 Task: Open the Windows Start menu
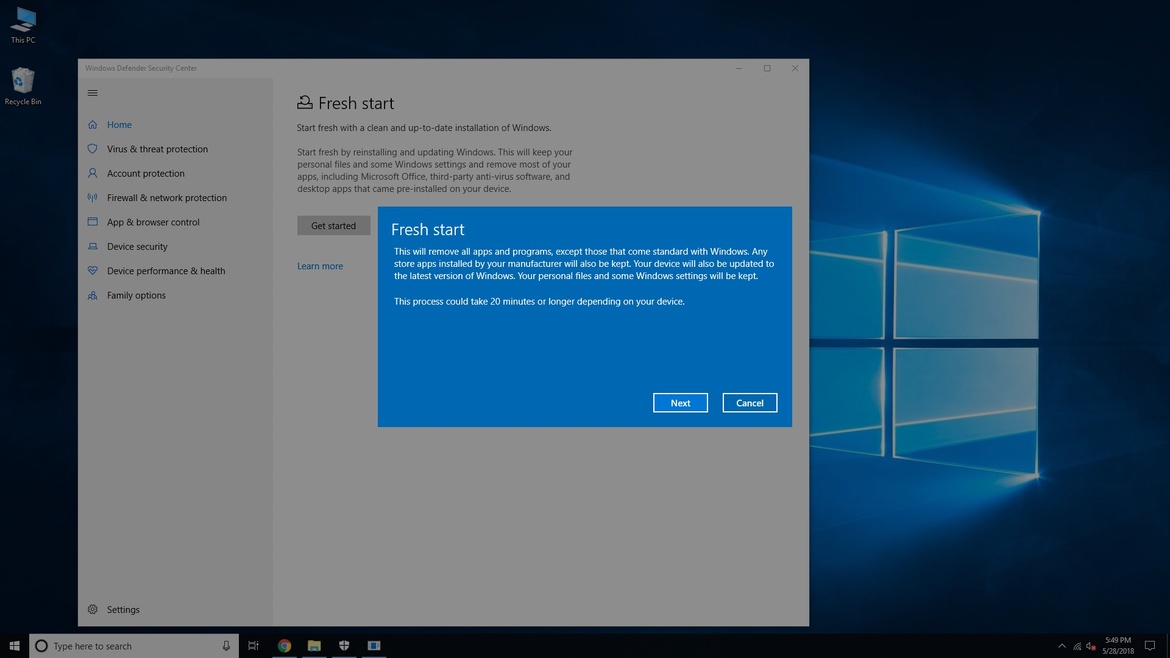click(14, 645)
